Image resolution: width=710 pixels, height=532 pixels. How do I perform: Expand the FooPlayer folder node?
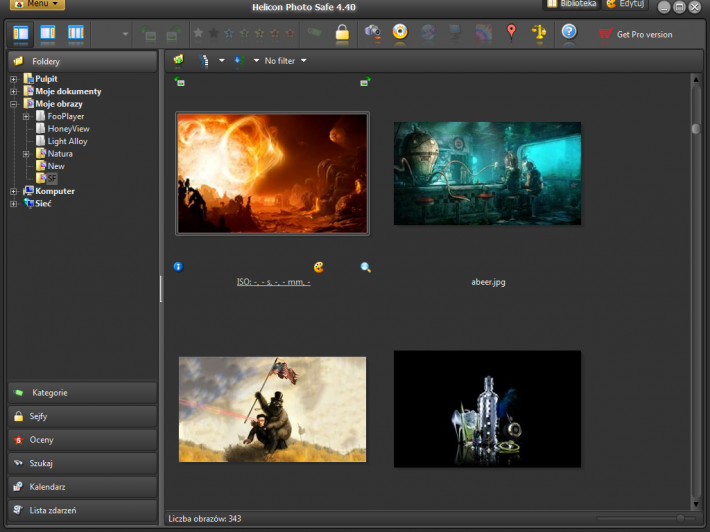click(x=26, y=117)
